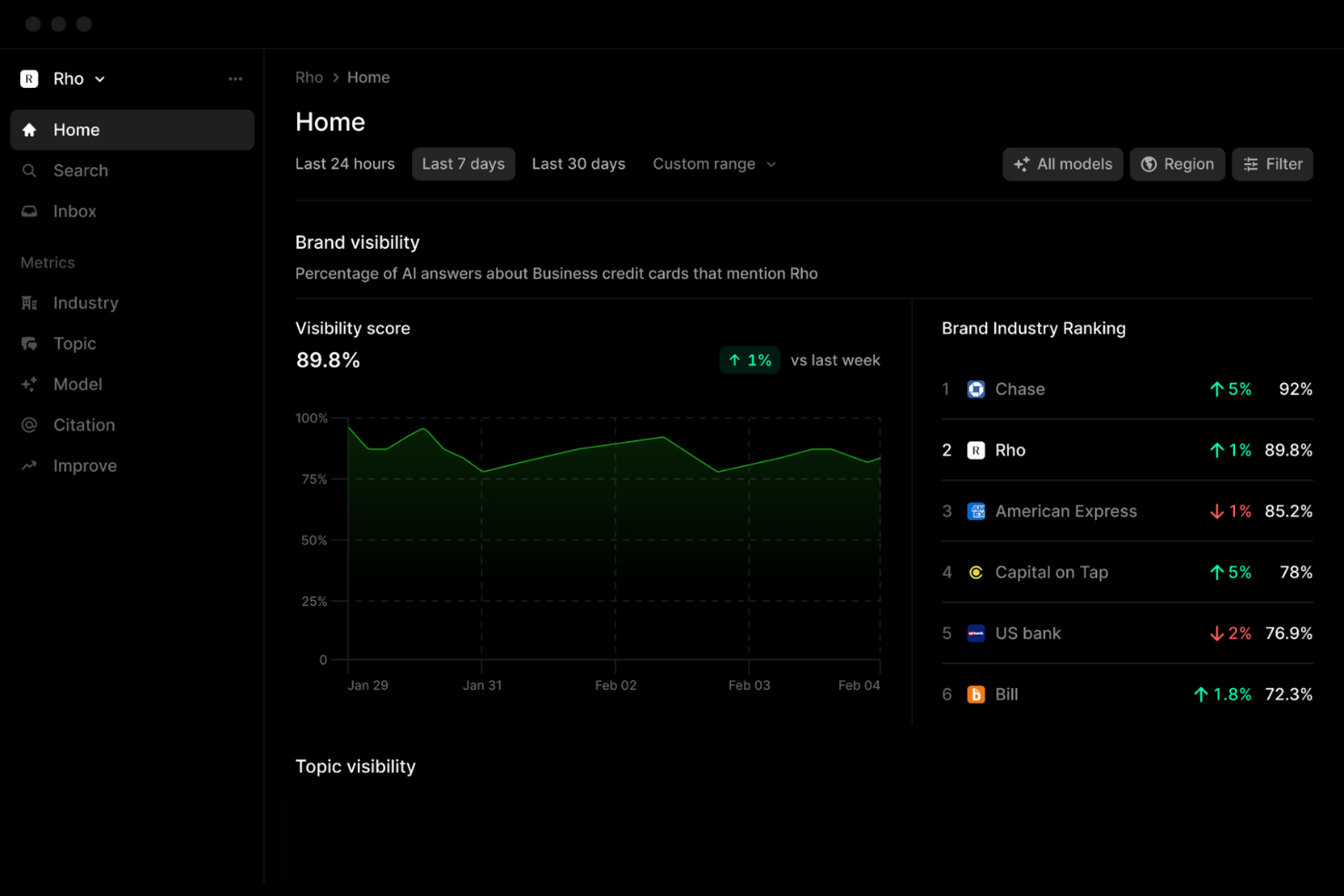Select the Home icon in the sidebar
The width and height of the screenshot is (1344, 896).
(28, 130)
